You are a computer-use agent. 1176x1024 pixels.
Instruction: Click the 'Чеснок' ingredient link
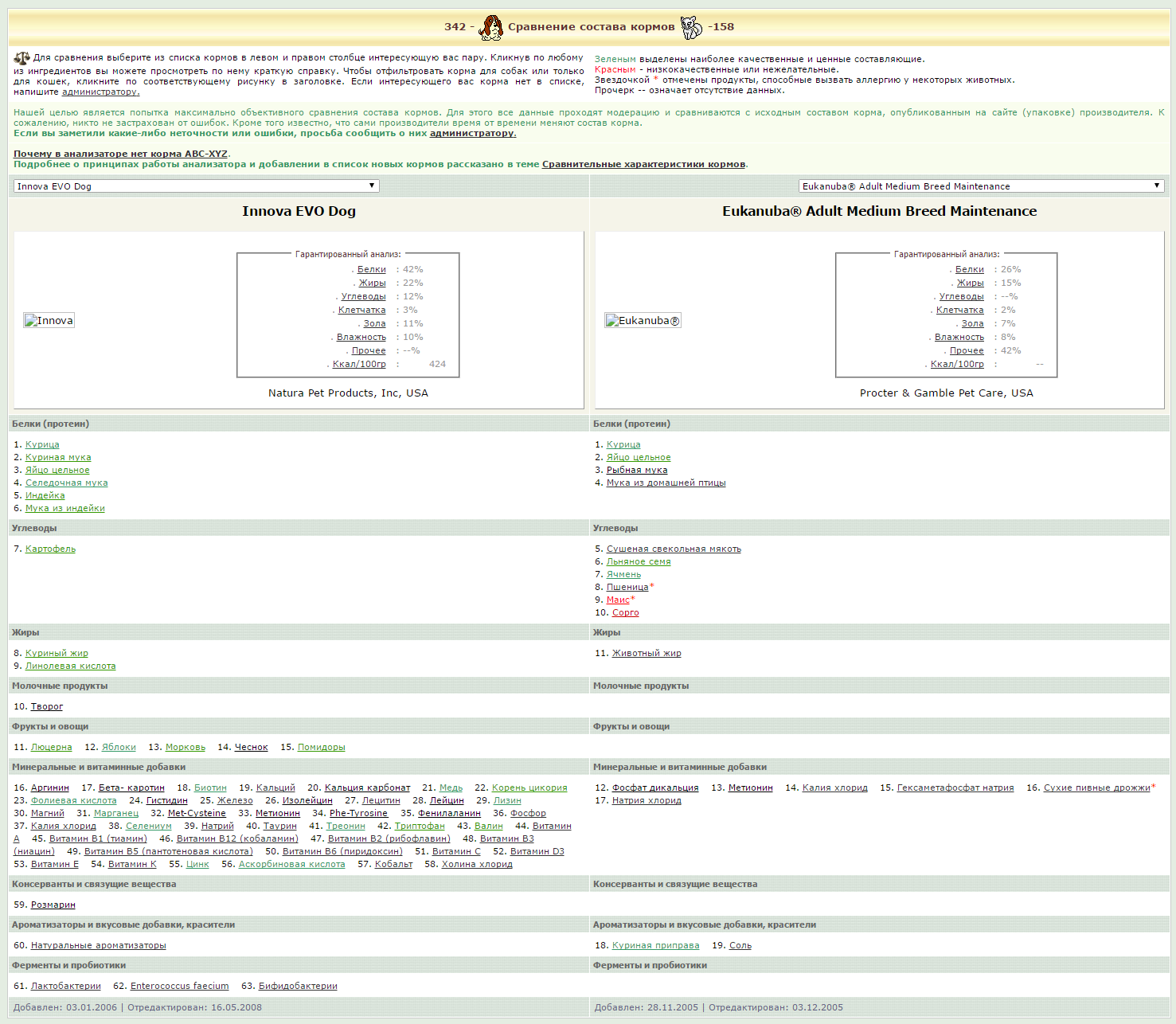(x=252, y=748)
